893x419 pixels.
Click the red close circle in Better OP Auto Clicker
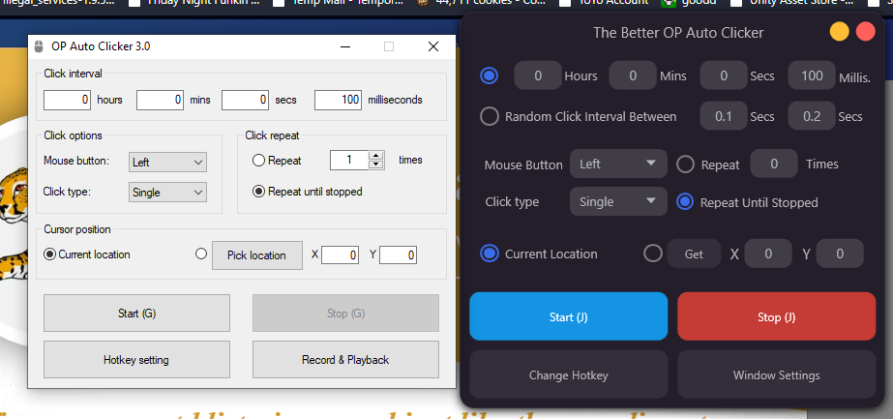[x=865, y=32]
